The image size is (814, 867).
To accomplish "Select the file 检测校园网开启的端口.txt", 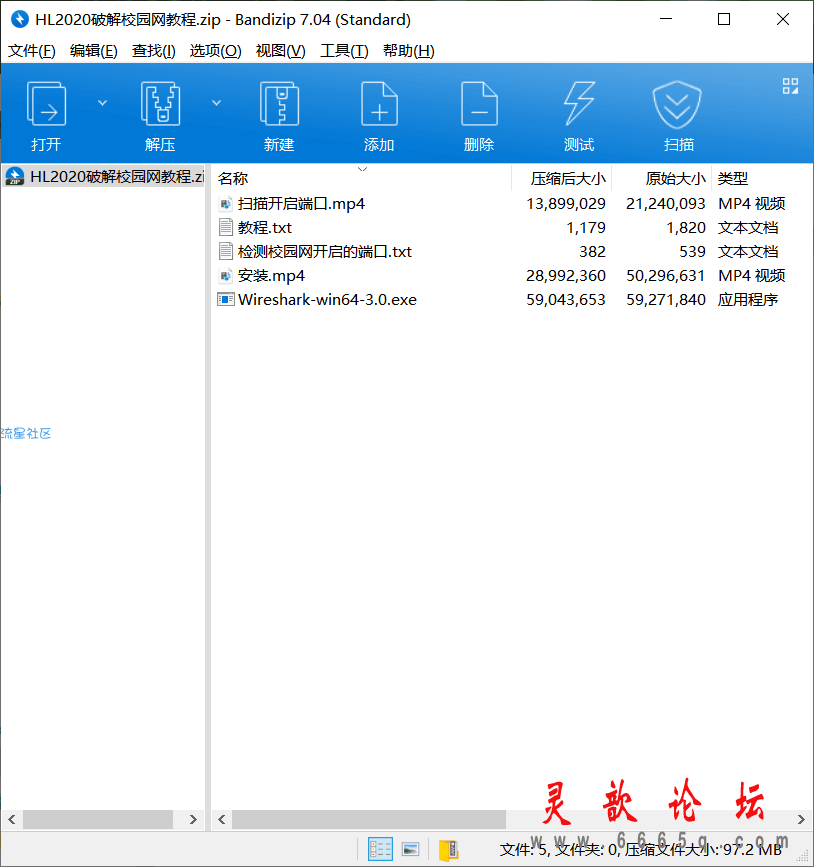I will [325, 252].
